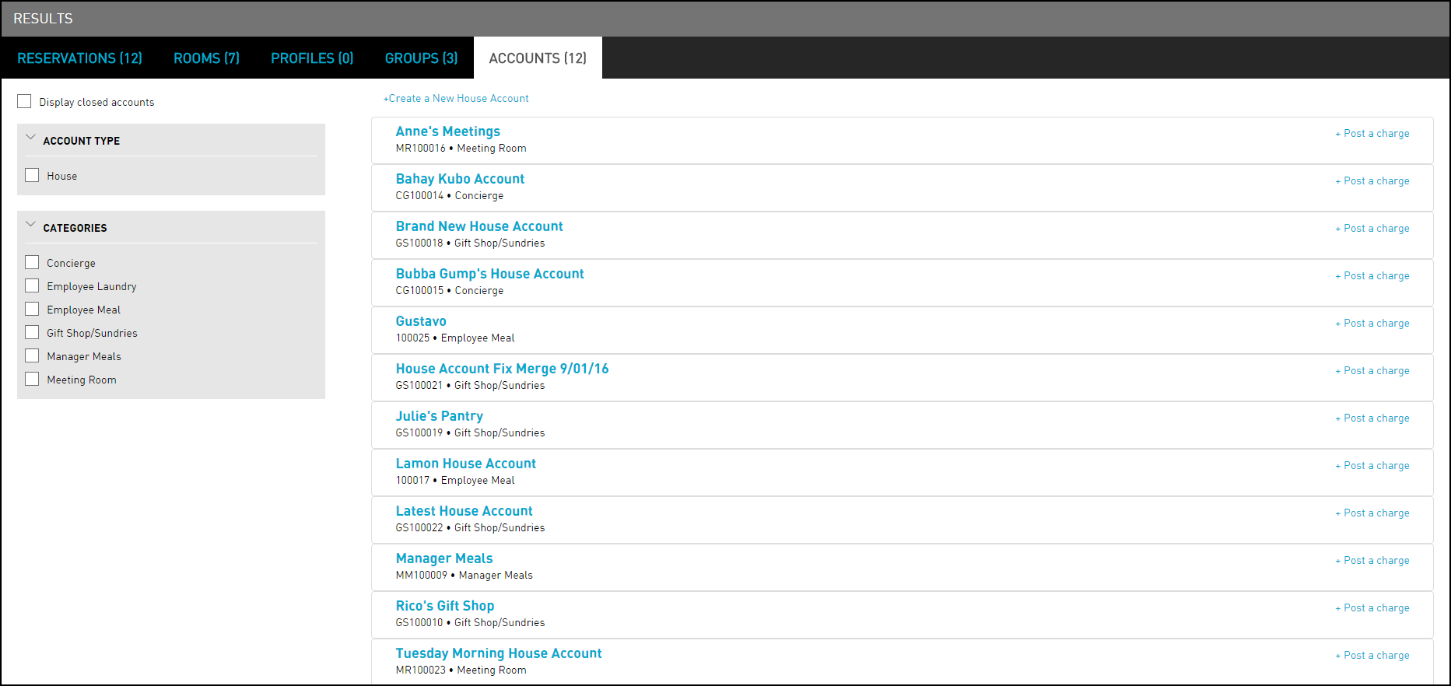Open House Account Fix Merge 9/01/16
This screenshot has height=686, width=1451.
tap(502, 369)
